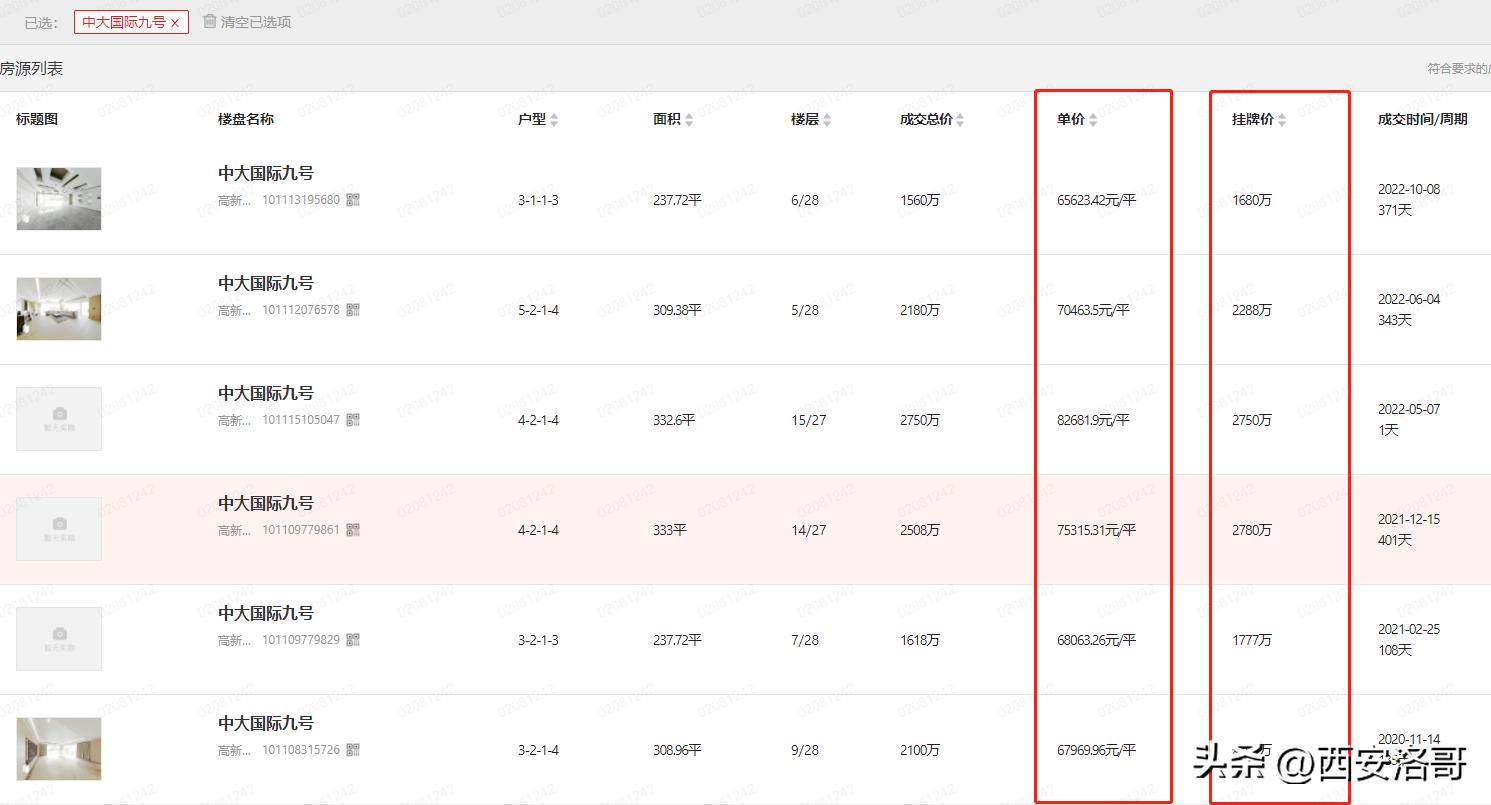Select listing ID 101113195680
This screenshot has width=1491, height=805.
click(x=301, y=200)
